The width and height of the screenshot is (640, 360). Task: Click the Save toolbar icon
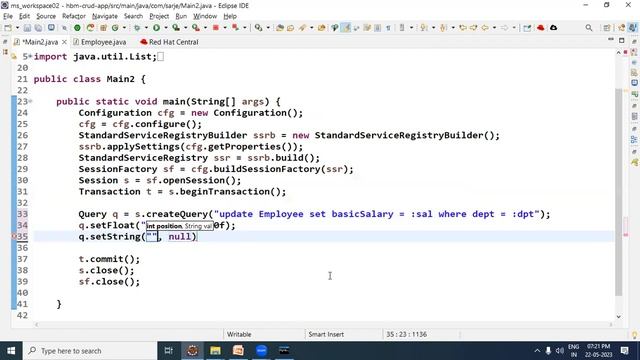point(27,28)
